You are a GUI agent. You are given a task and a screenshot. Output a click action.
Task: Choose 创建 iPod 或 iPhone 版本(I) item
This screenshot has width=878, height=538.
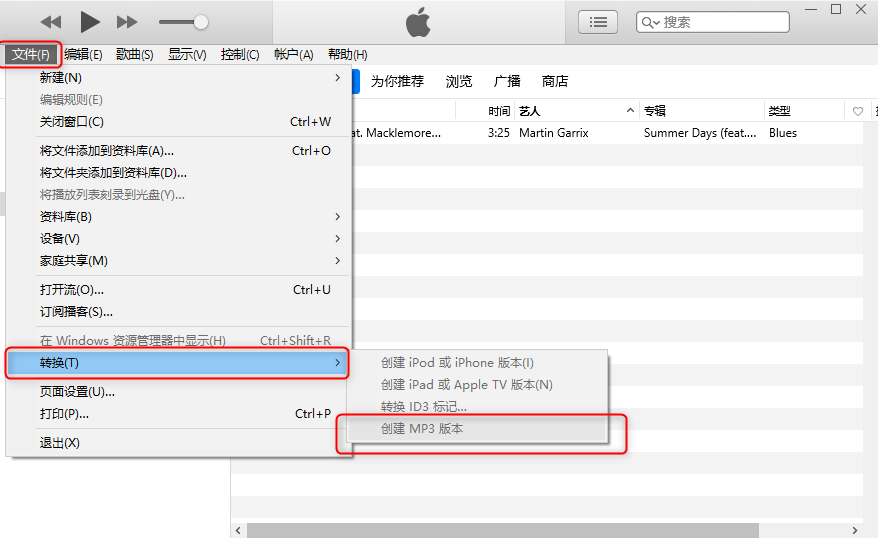(478, 363)
